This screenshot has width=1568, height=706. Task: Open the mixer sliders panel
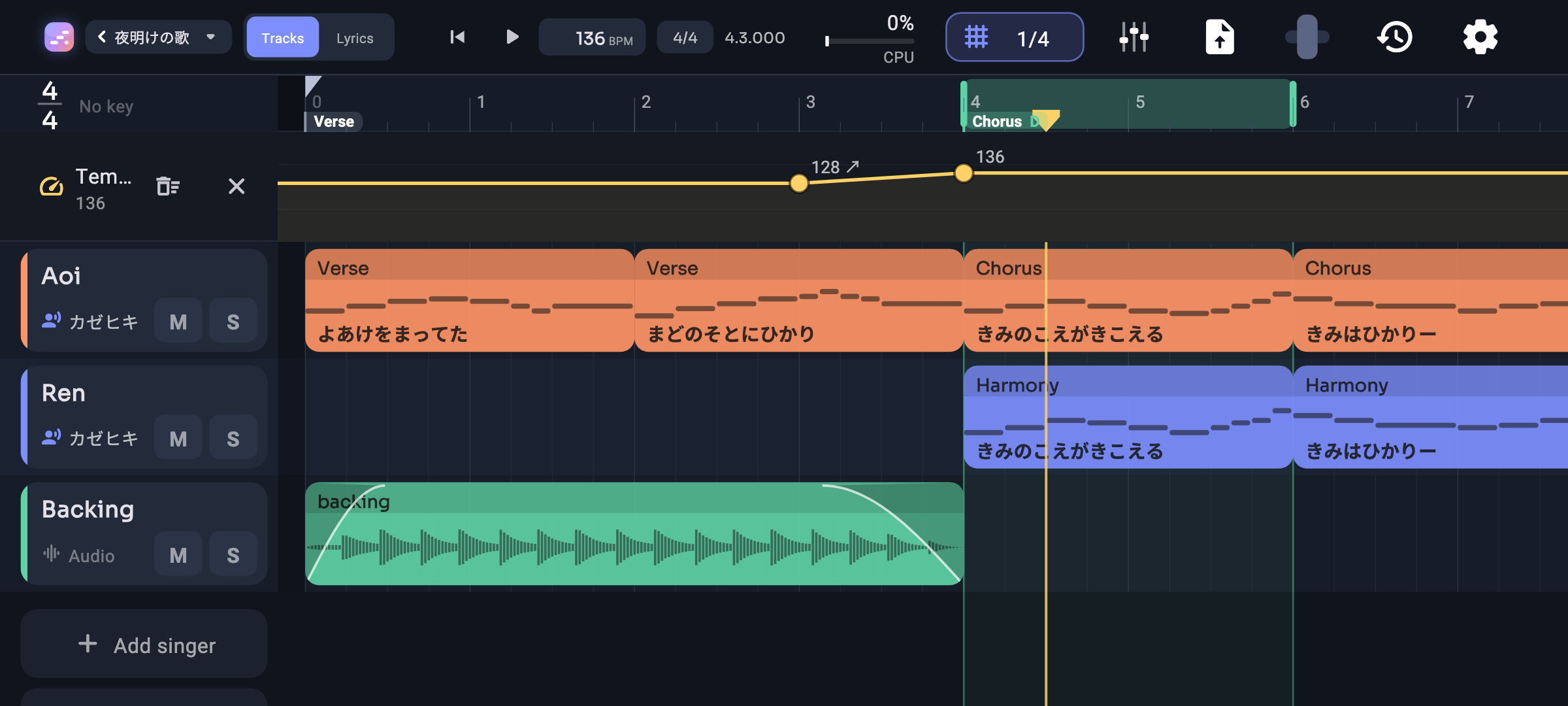pos(1134,37)
